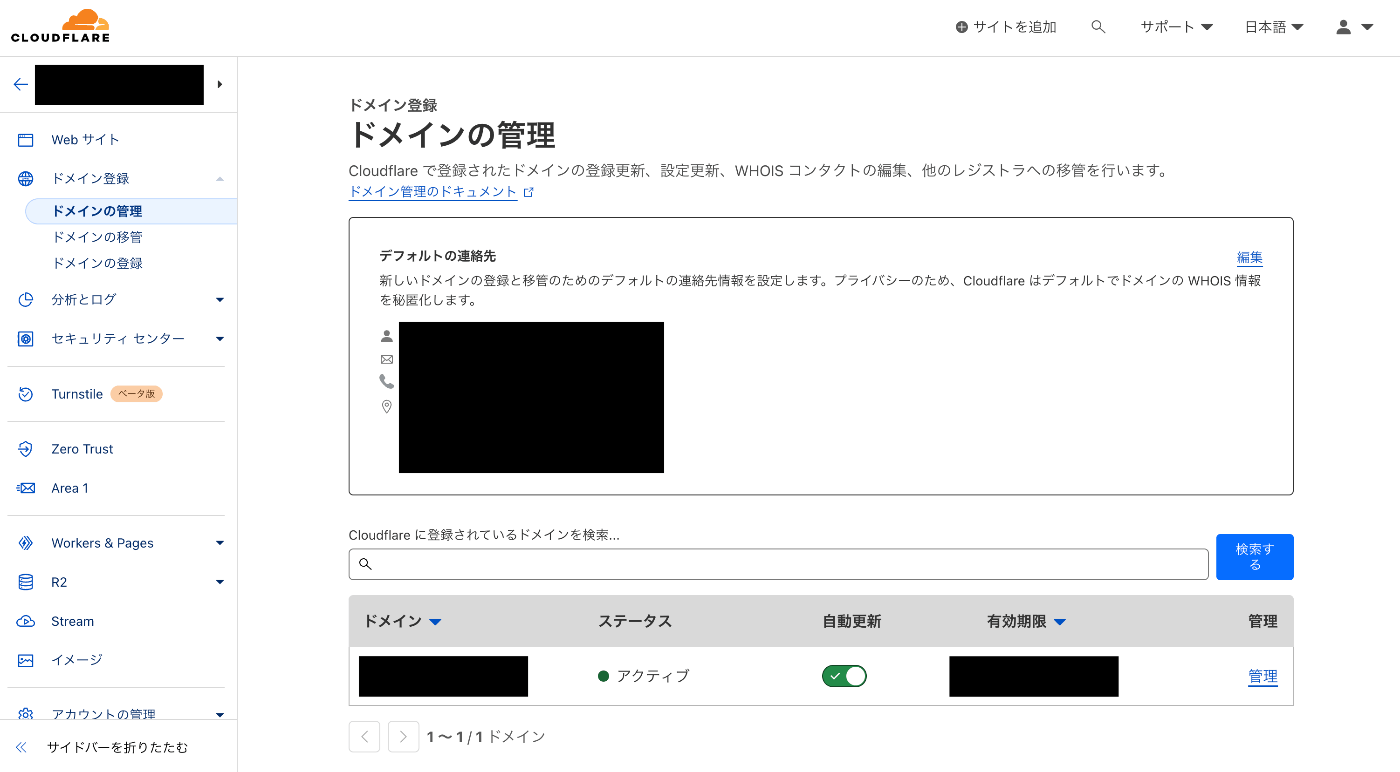Click the external link icon after ドメイン管理のドキュメント

[529, 192]
